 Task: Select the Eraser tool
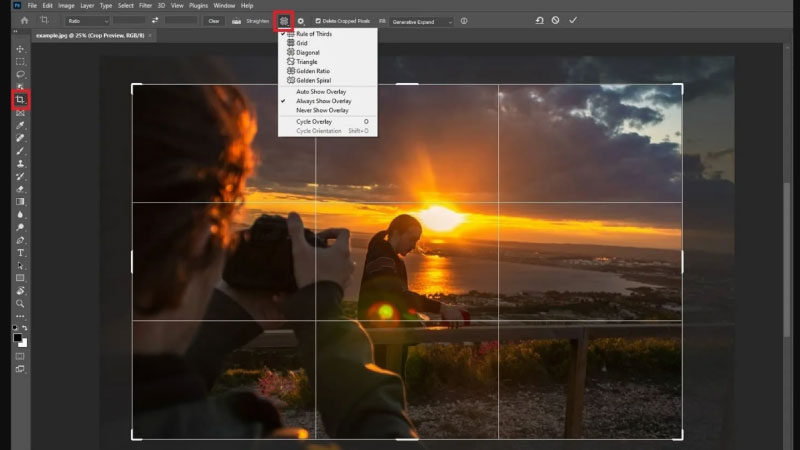(20, 189)
